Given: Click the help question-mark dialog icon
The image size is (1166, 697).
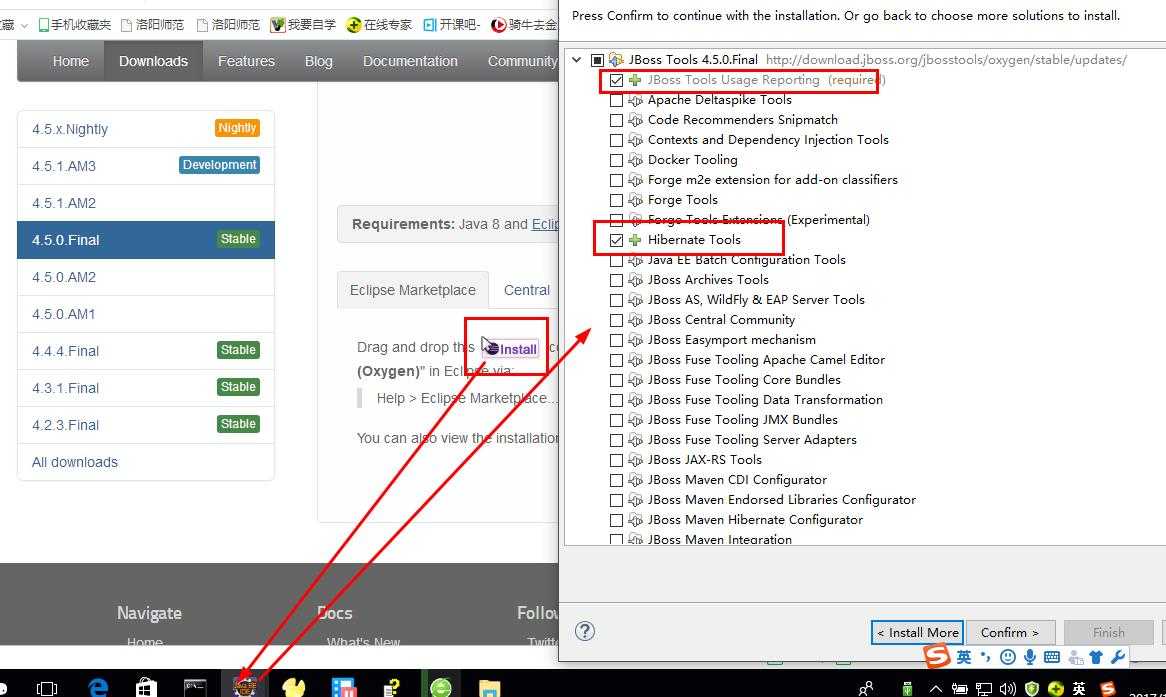Looking at the screenshot, I should tap(584, 632).
